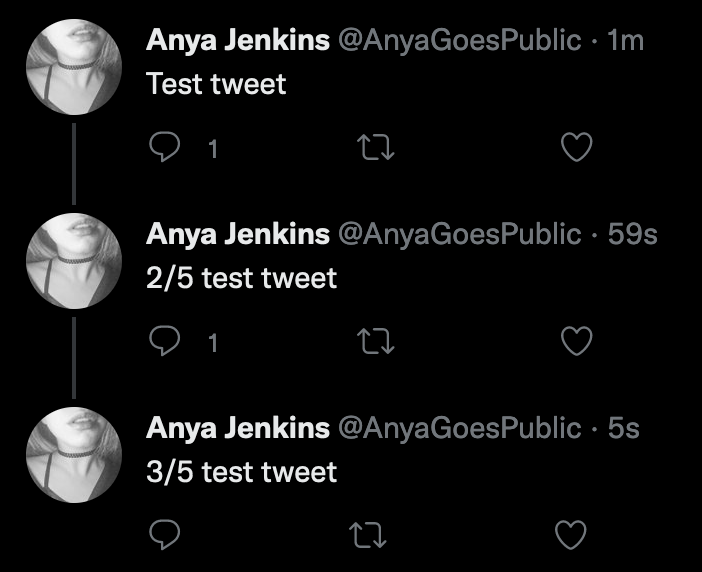Like the "2/5 test tweet"
Viewport: 702px width, 572px height.
tap(575, 343)
